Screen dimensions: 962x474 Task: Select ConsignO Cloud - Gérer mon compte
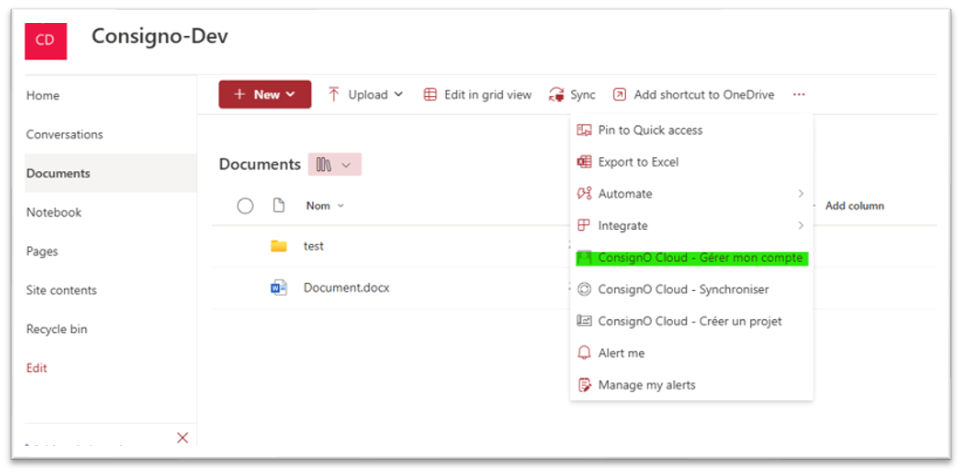691,258
